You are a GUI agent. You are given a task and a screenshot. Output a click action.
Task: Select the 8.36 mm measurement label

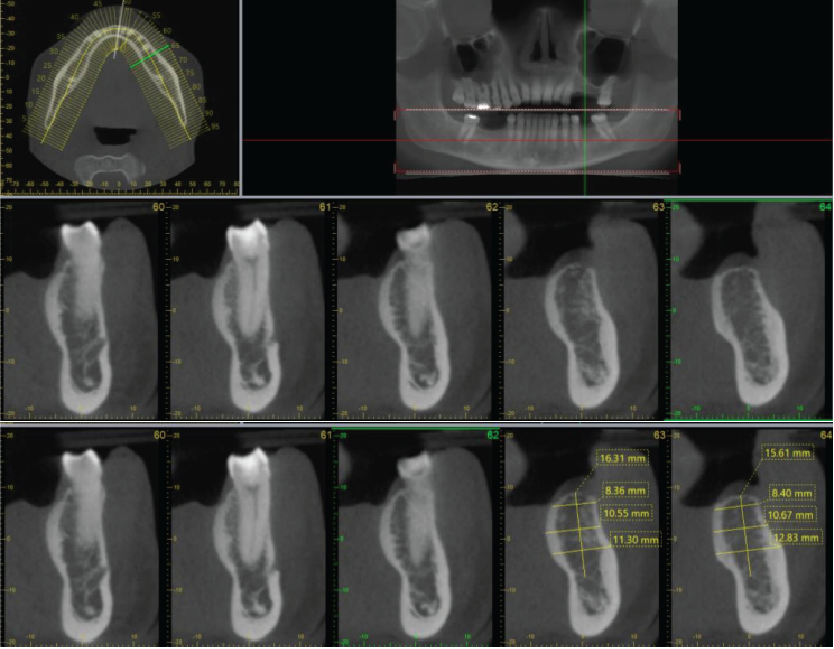click(628, 491)
